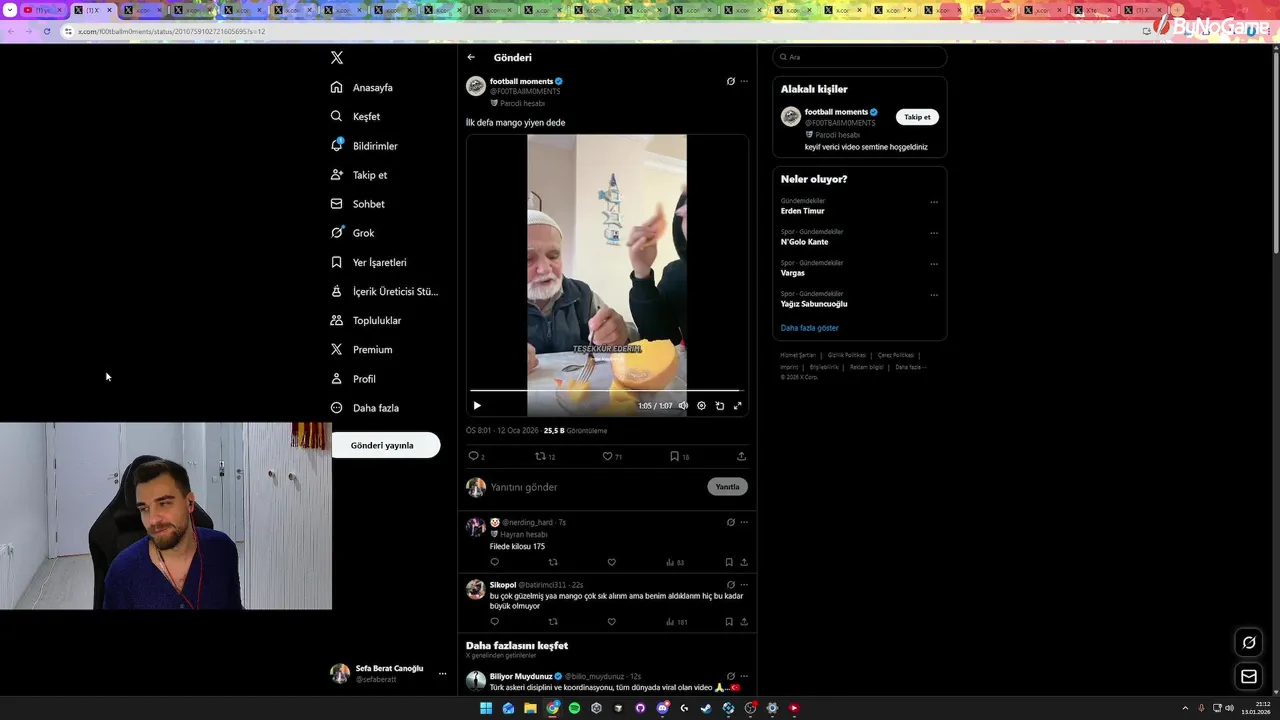Viewport: 1280px width, 720px height.
Task: Open main post three-dot menu
Action: click(744, 81)
